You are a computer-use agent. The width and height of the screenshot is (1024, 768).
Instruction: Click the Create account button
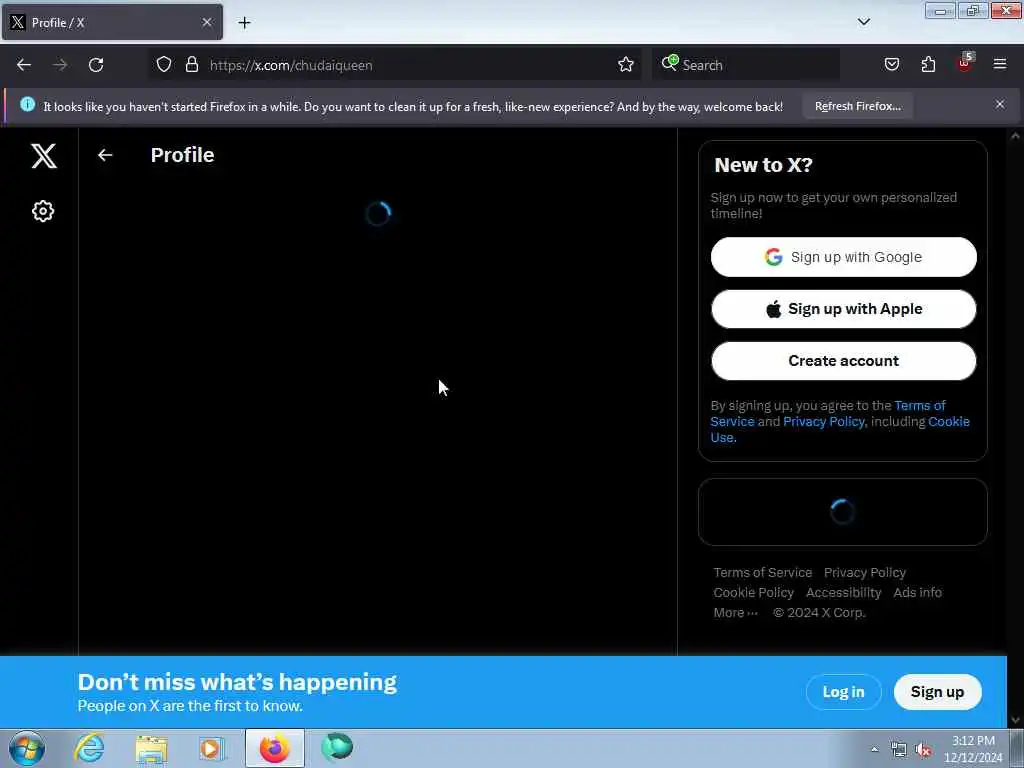(843, 361)
